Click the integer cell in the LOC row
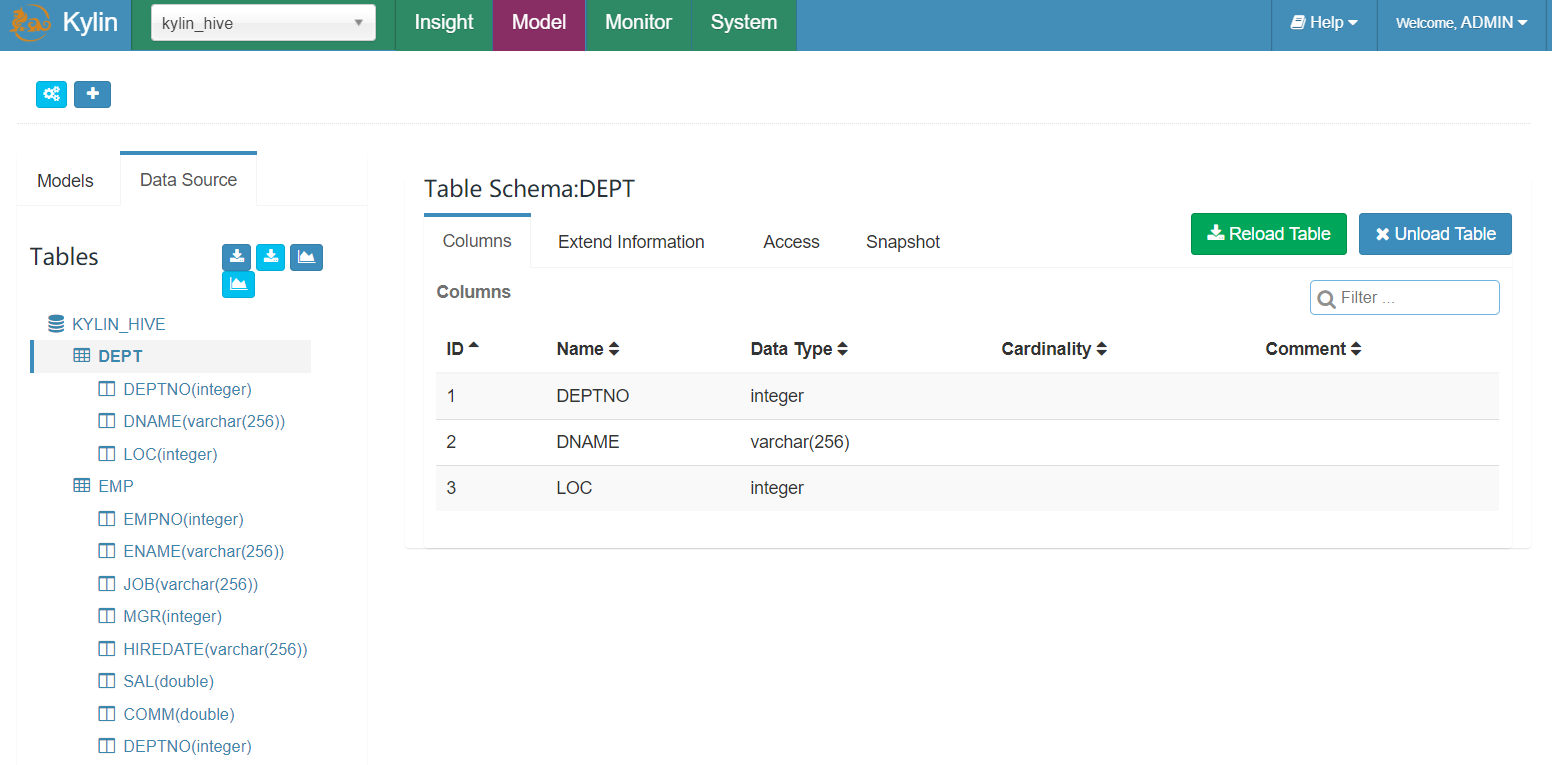This screenshot has width=1552, height=765. pyautogui.click(x=777, y=488)
